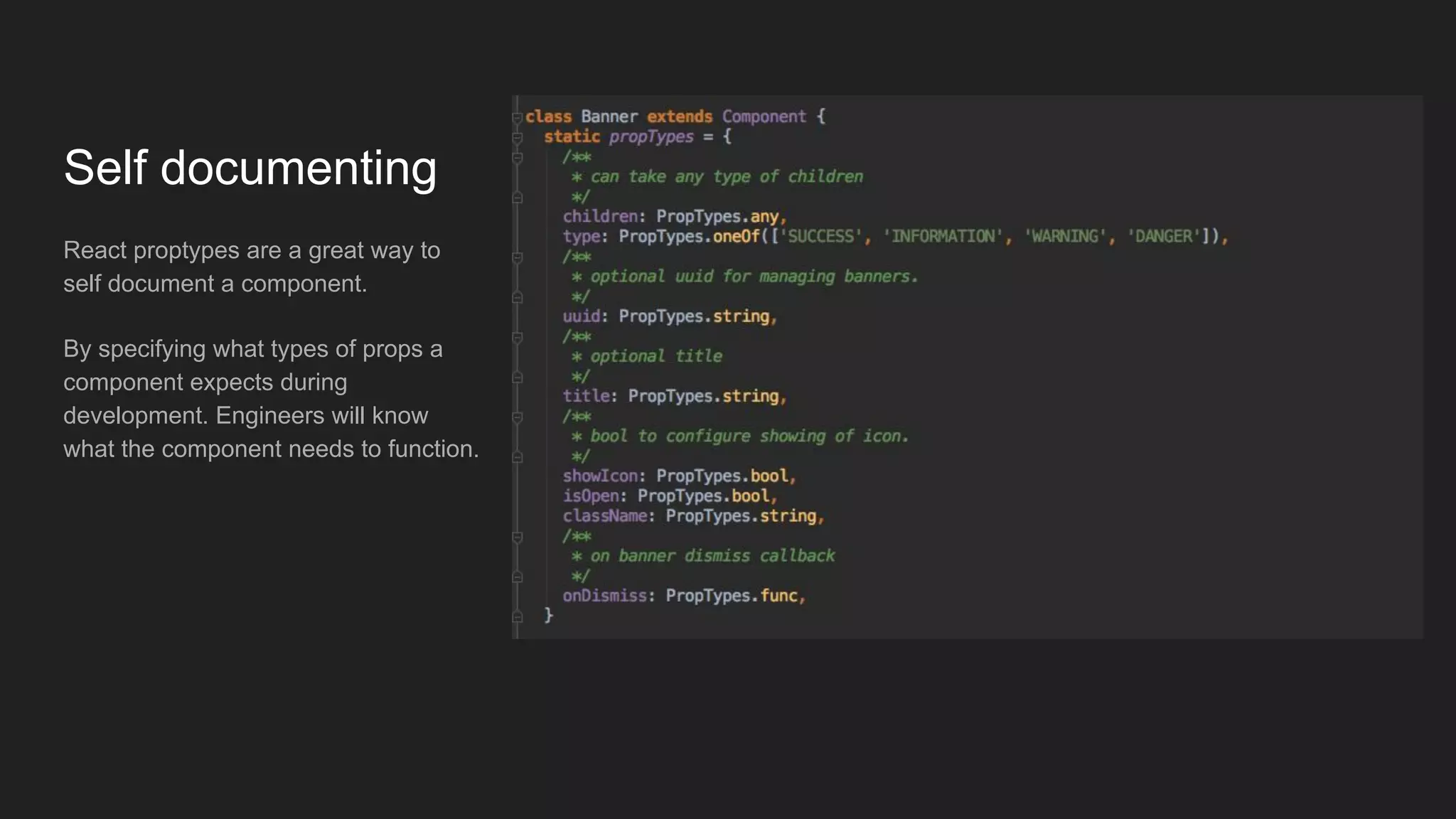Click fold end marker beside the final closing brace

(518, 616)
